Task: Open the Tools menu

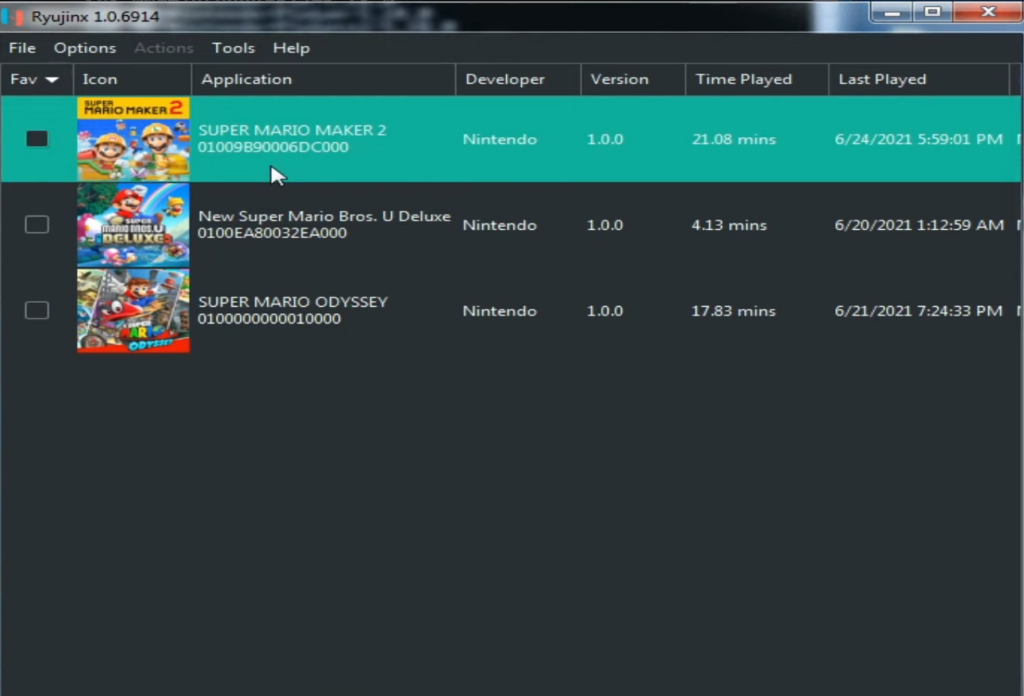Action: (x=233, y=48)
